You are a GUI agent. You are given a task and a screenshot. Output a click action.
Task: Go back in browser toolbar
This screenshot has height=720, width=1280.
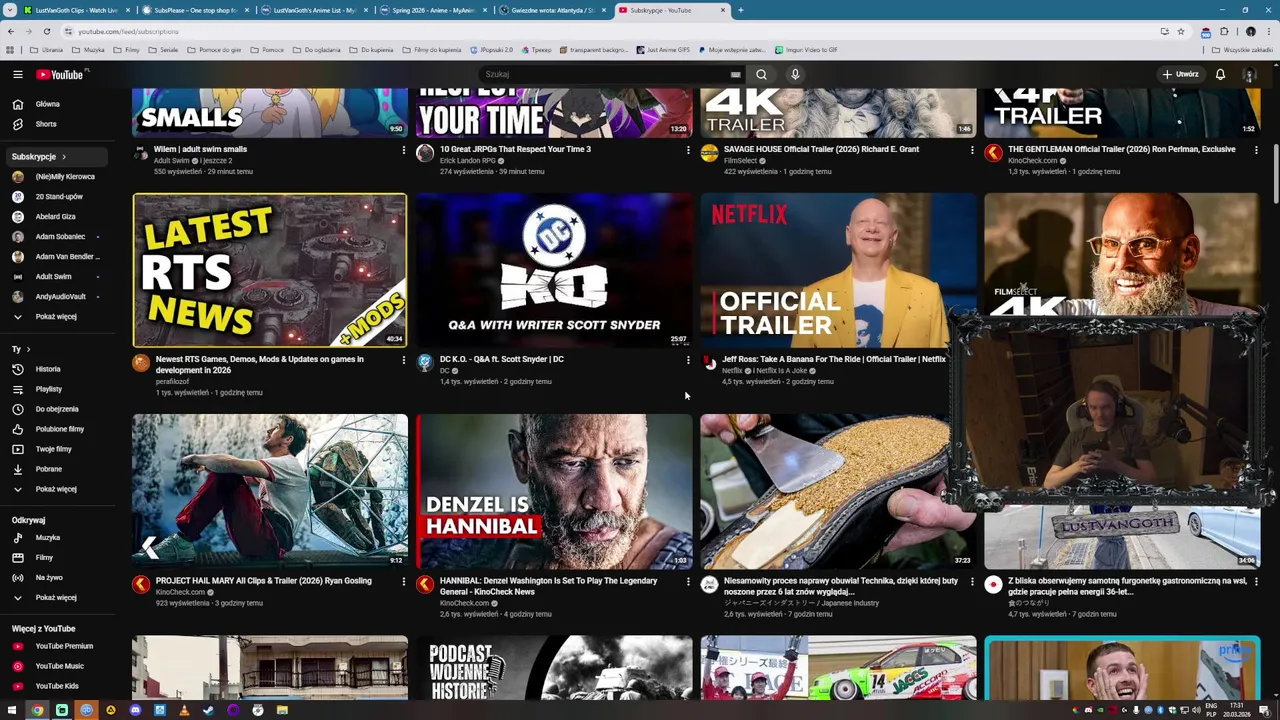click(11, 31)
